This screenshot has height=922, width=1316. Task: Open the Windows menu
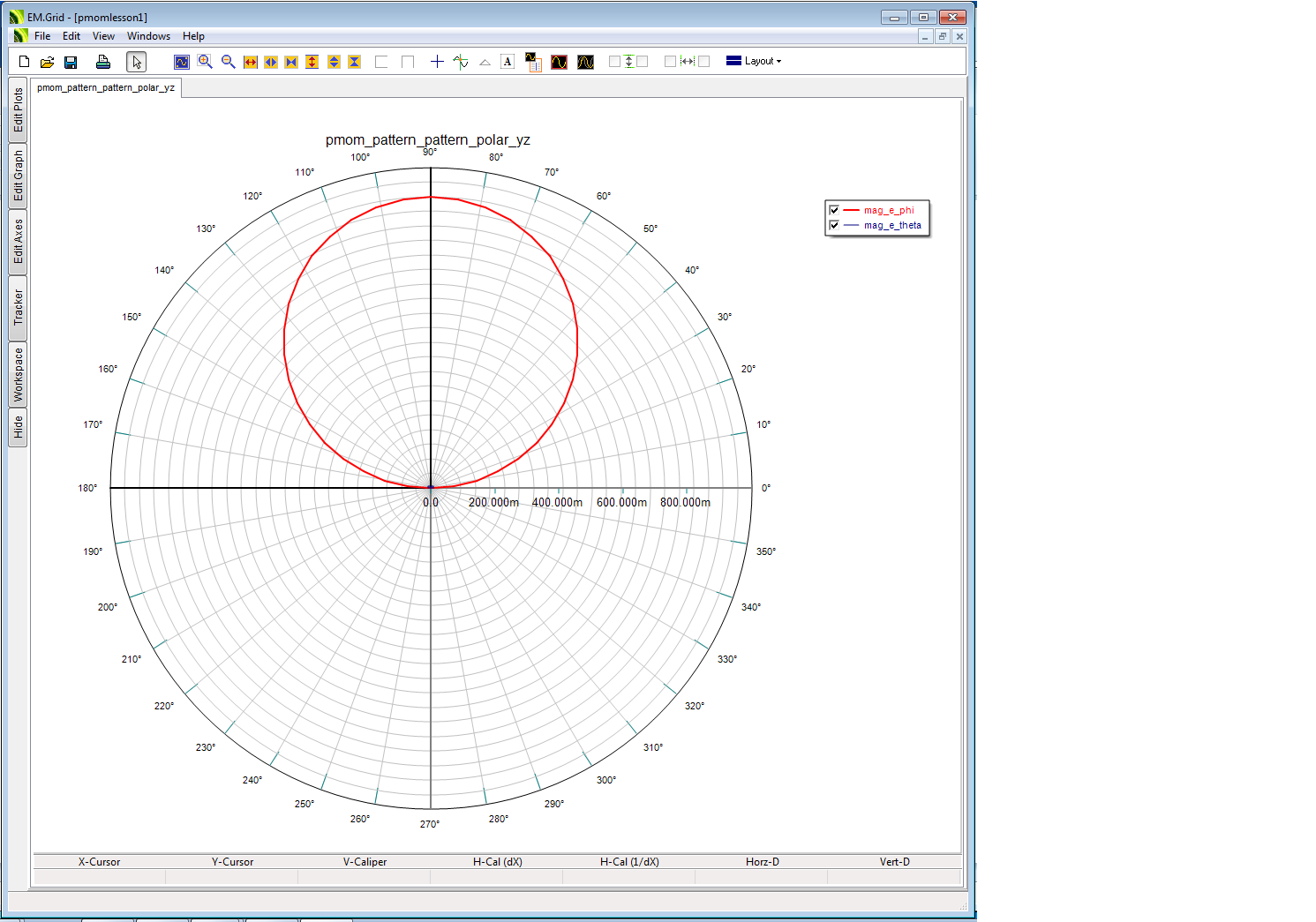148,36
